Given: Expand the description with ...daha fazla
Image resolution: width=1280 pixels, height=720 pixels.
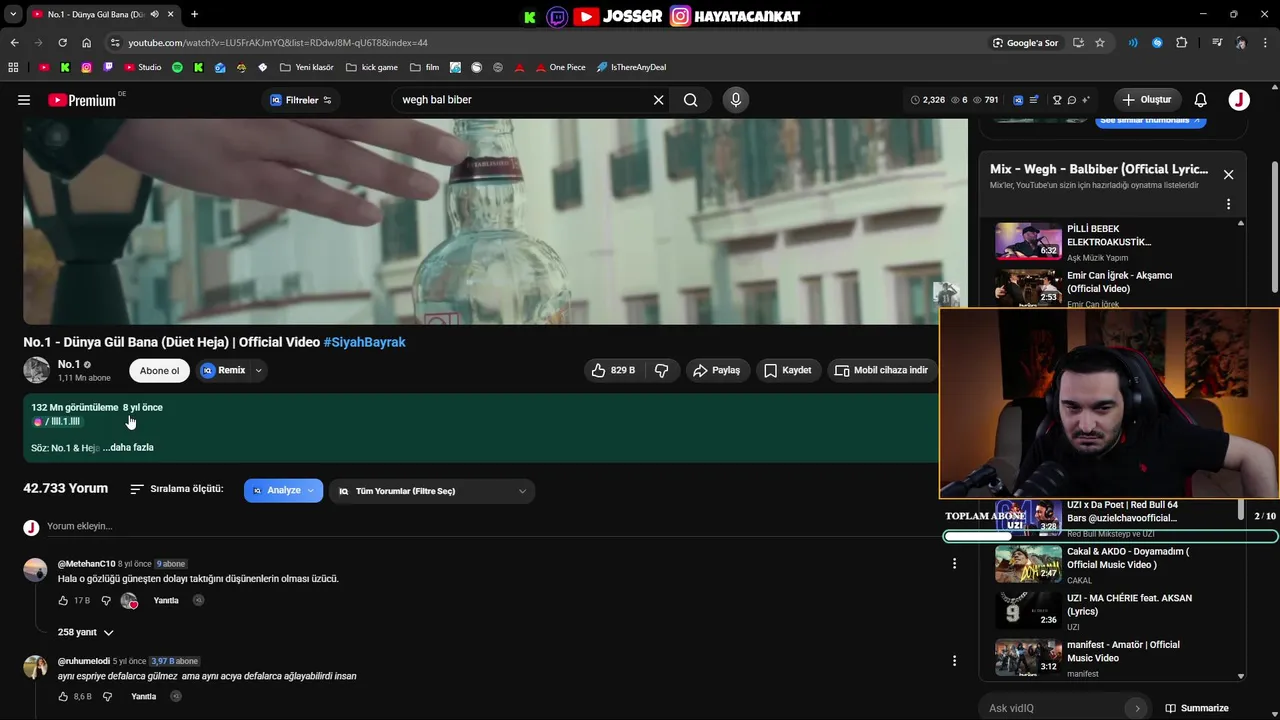Looking at the screenshot, I should click(128, 447).
